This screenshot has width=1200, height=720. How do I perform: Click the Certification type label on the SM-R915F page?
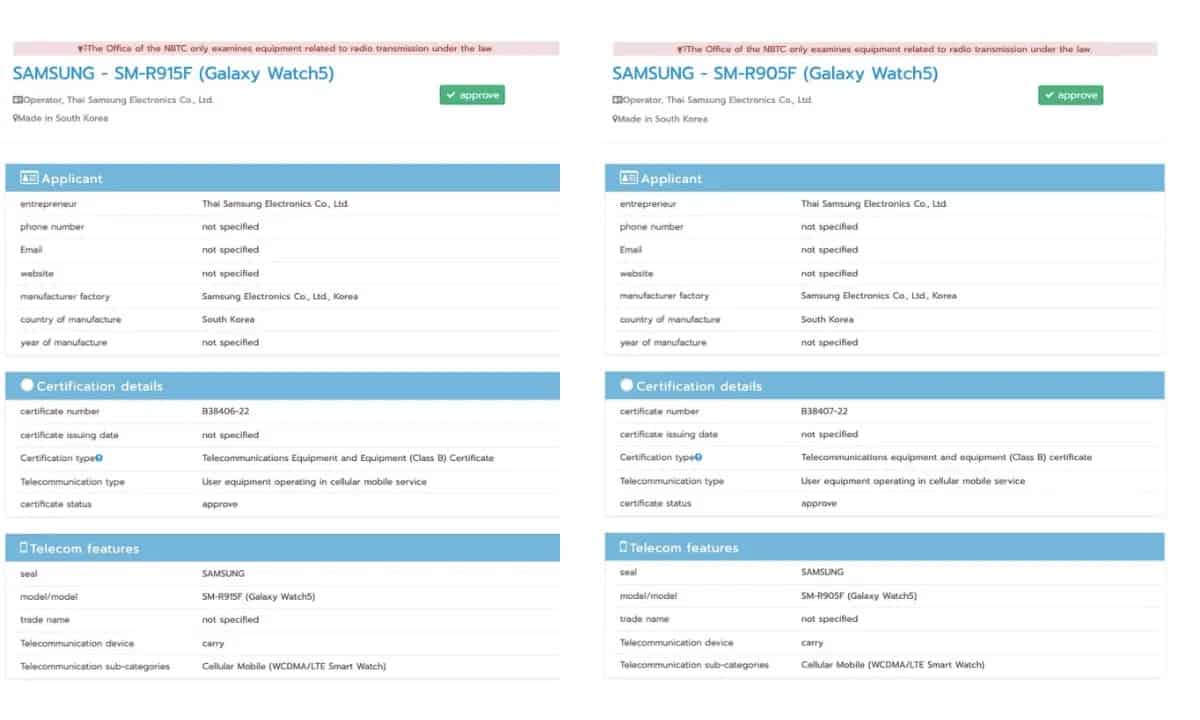click(x=57, y=458)
